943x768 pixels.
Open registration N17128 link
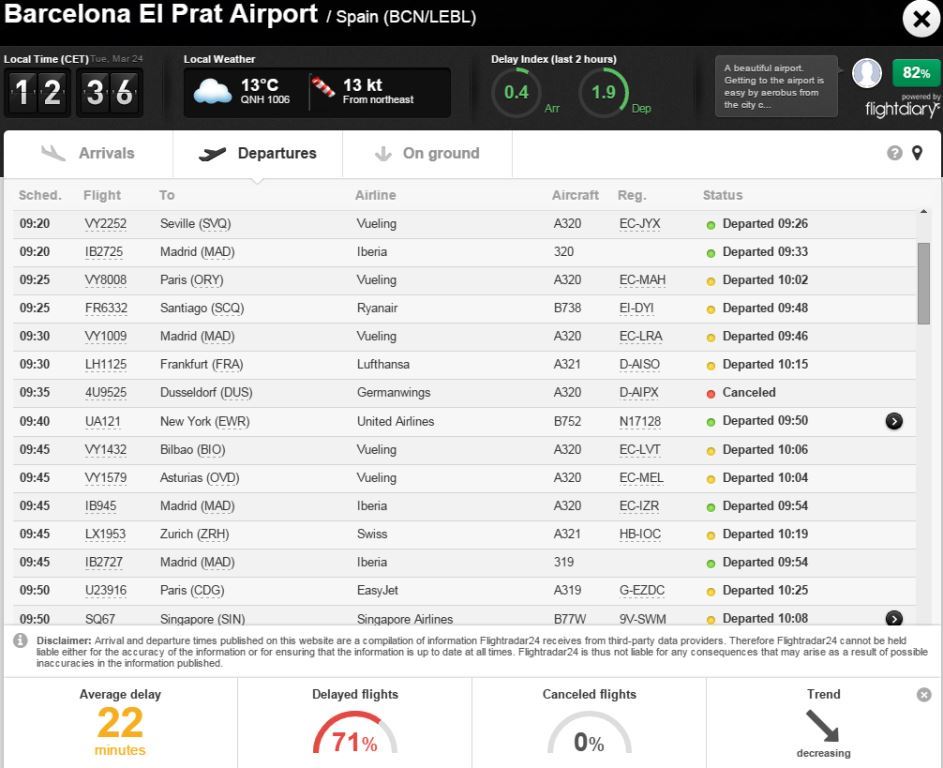pyautogui.click(x=640, y=422)
